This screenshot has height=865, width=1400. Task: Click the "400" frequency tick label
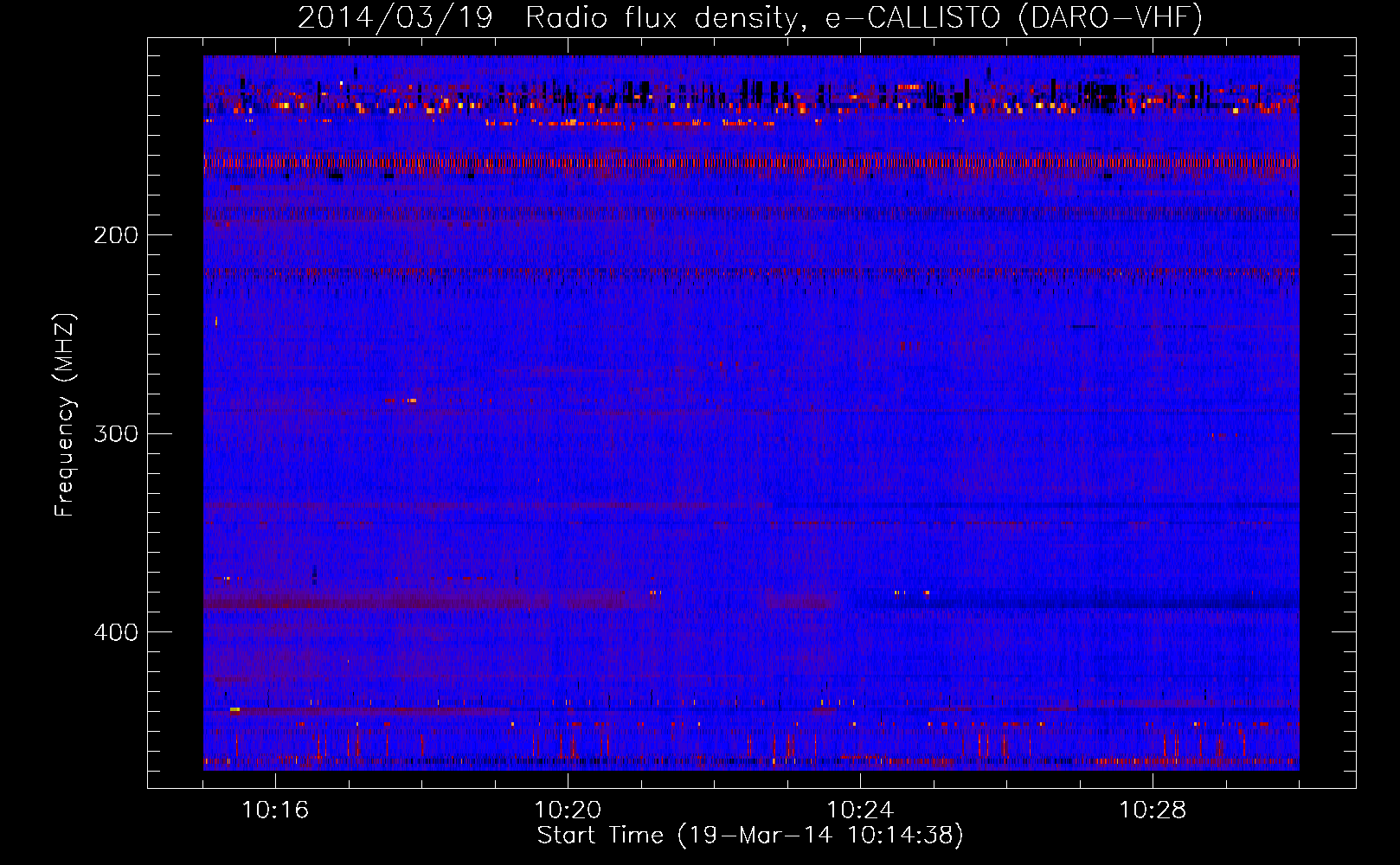point(116,632)
